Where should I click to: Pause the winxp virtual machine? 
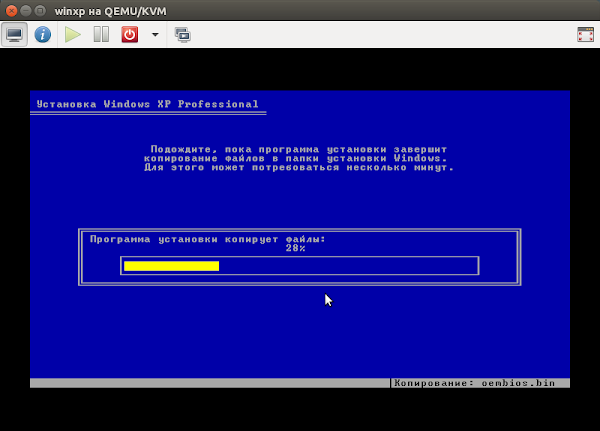(101, 35)
